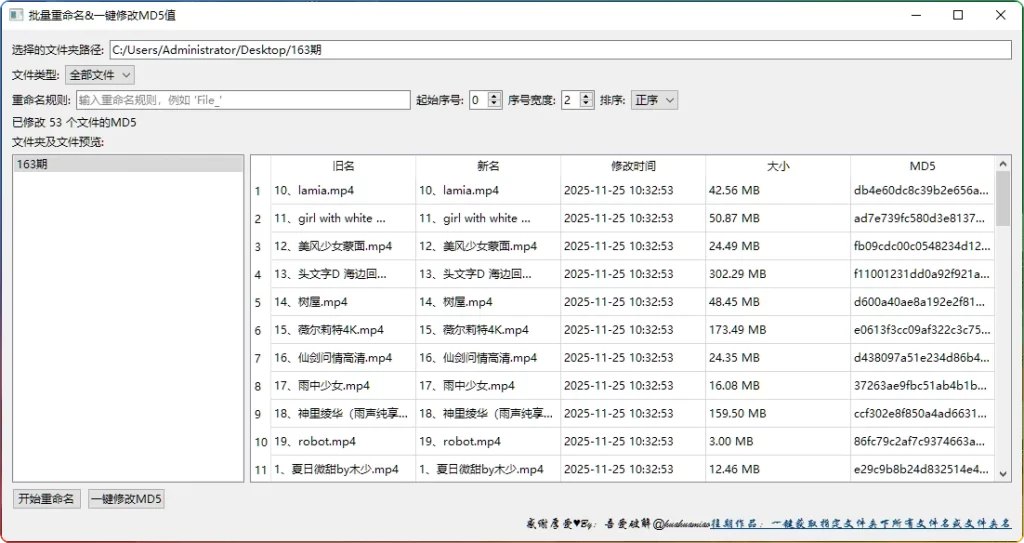Click modified time cell in row 3
The image size is (1024, 543).
tap(633, 246)
